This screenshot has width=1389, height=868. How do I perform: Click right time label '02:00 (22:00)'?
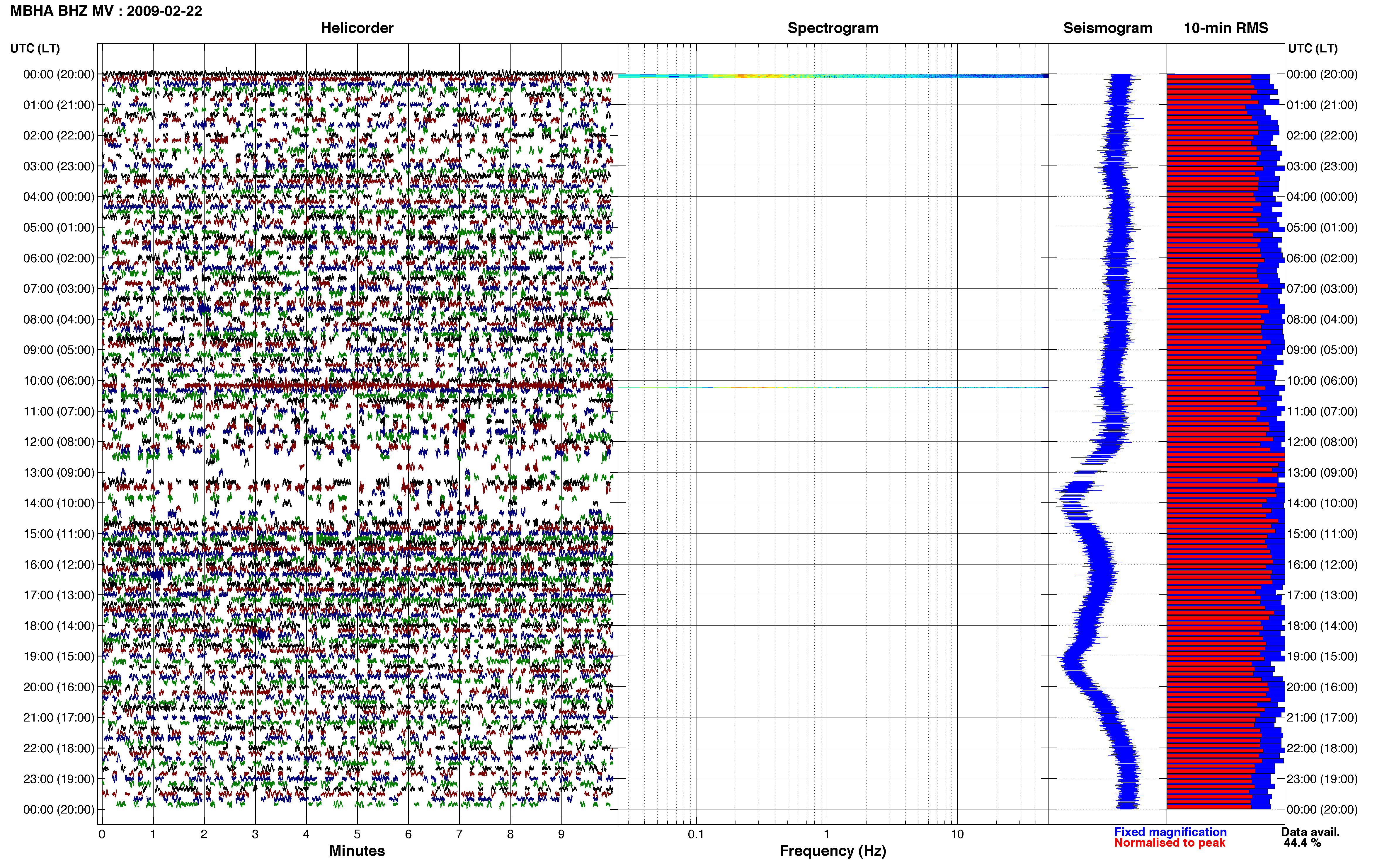tap(1322, 135)
